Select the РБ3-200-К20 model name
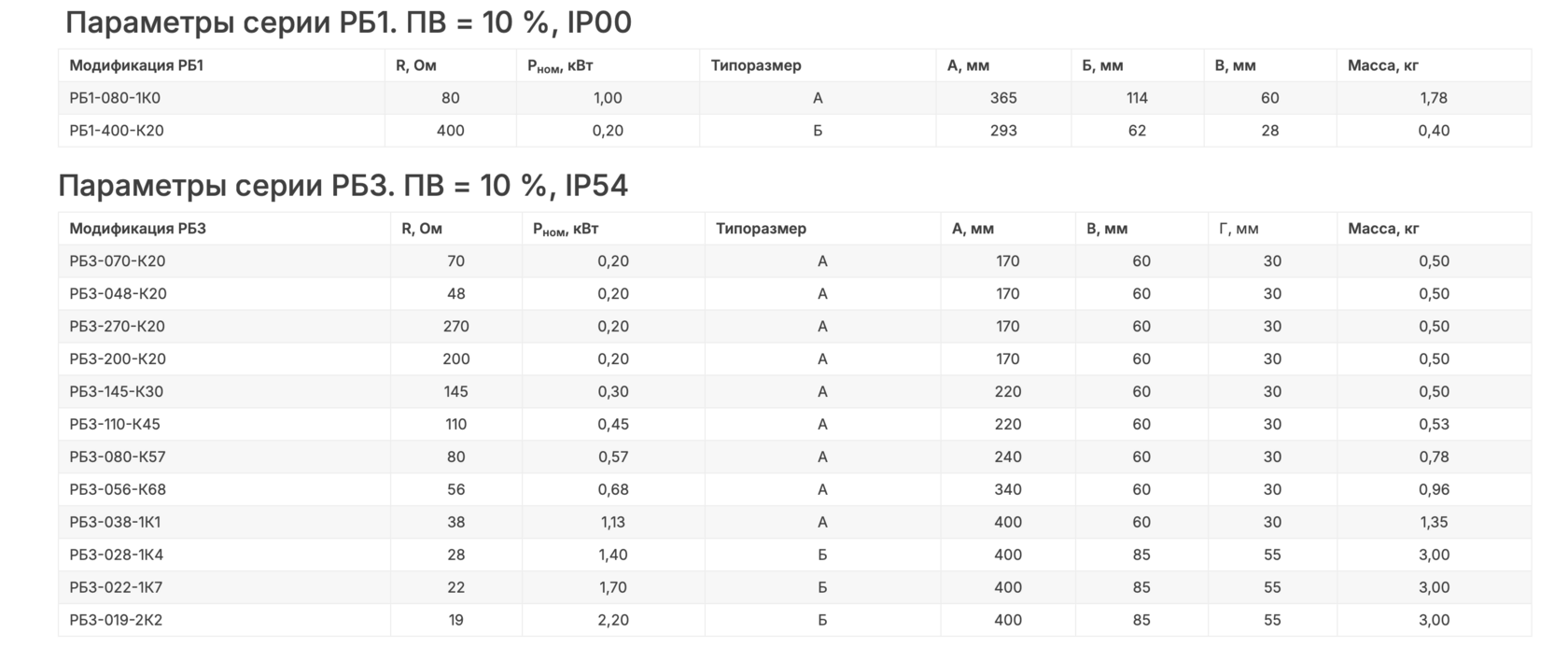The width and height of the screenshot is (1568, 661). 118,359
